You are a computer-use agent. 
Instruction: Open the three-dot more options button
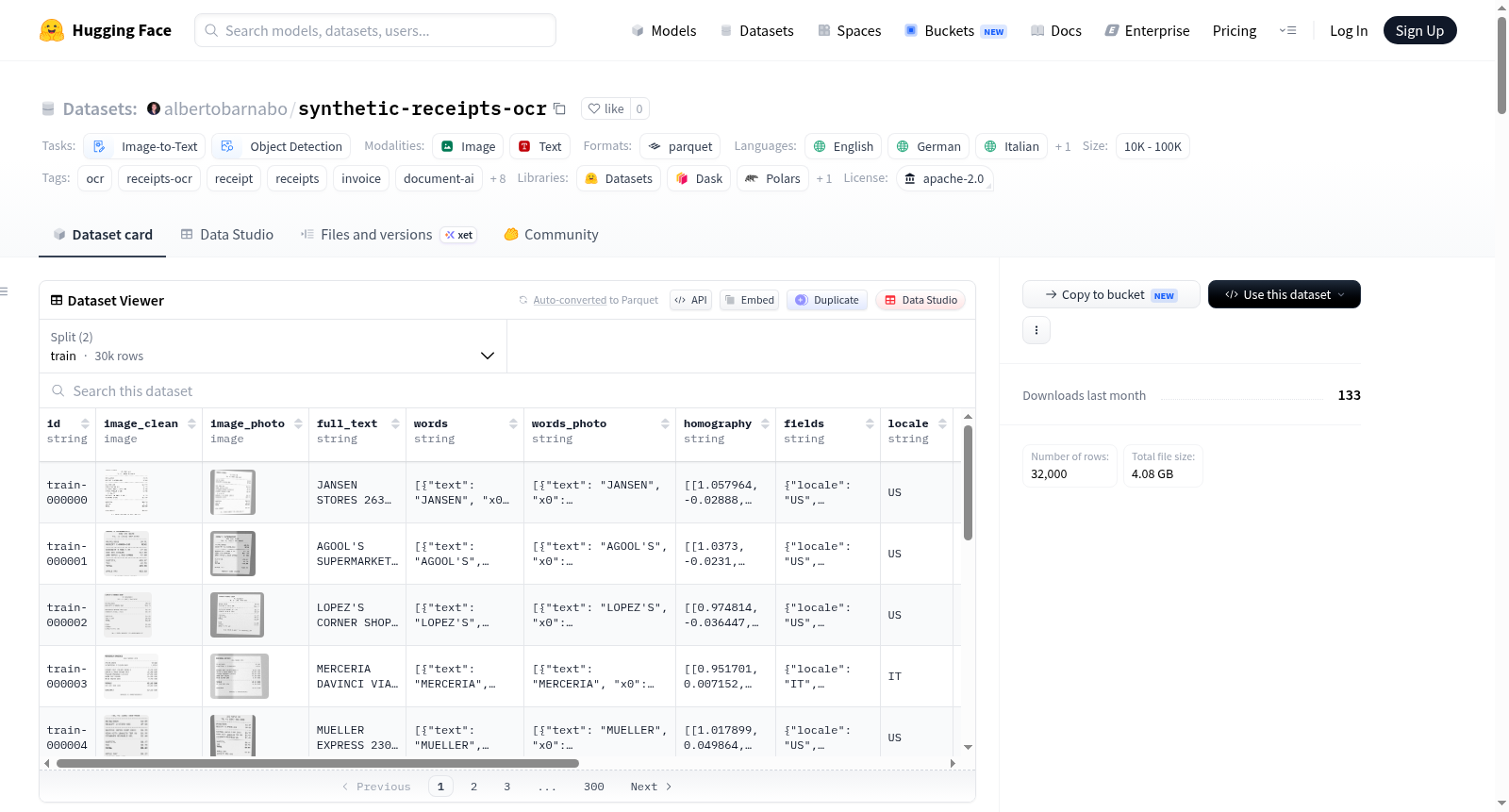pyautogui.click(x=1036, y=330)
